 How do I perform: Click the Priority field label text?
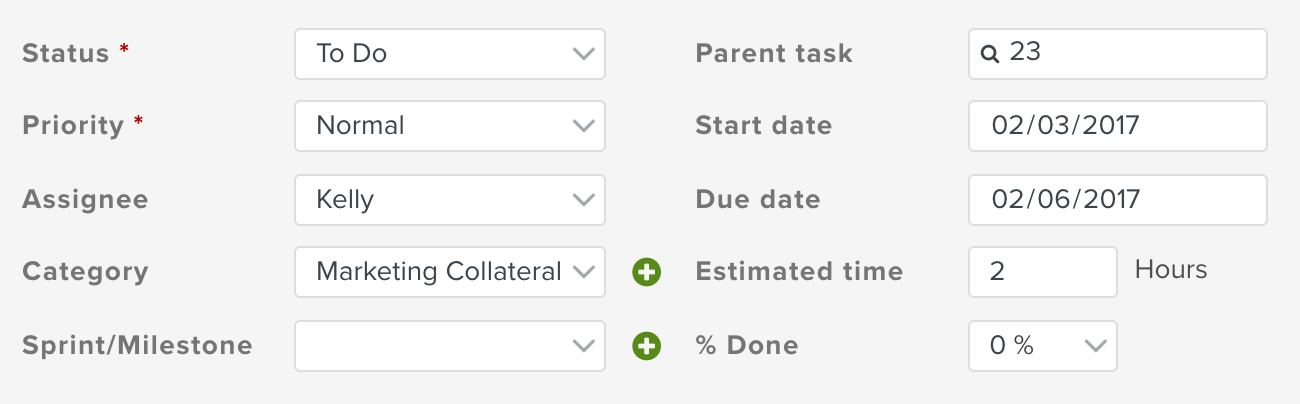(73, 126)
